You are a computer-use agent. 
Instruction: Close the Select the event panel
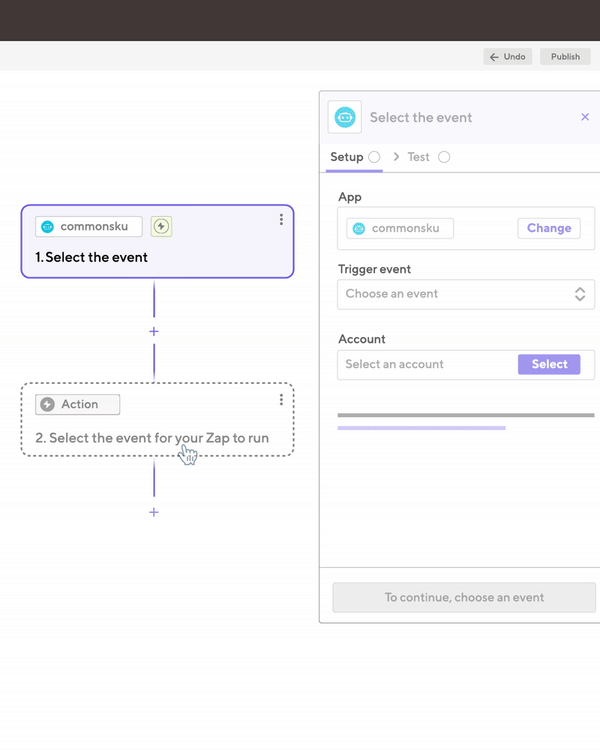[x=585, y=117]
